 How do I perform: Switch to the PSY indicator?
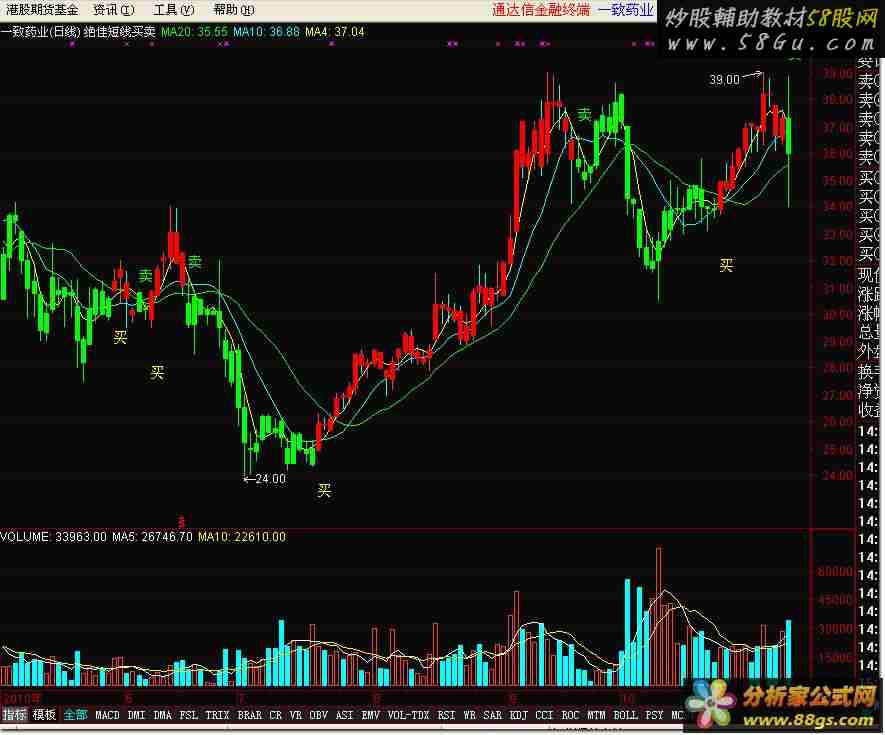click(x=654, y=715)
